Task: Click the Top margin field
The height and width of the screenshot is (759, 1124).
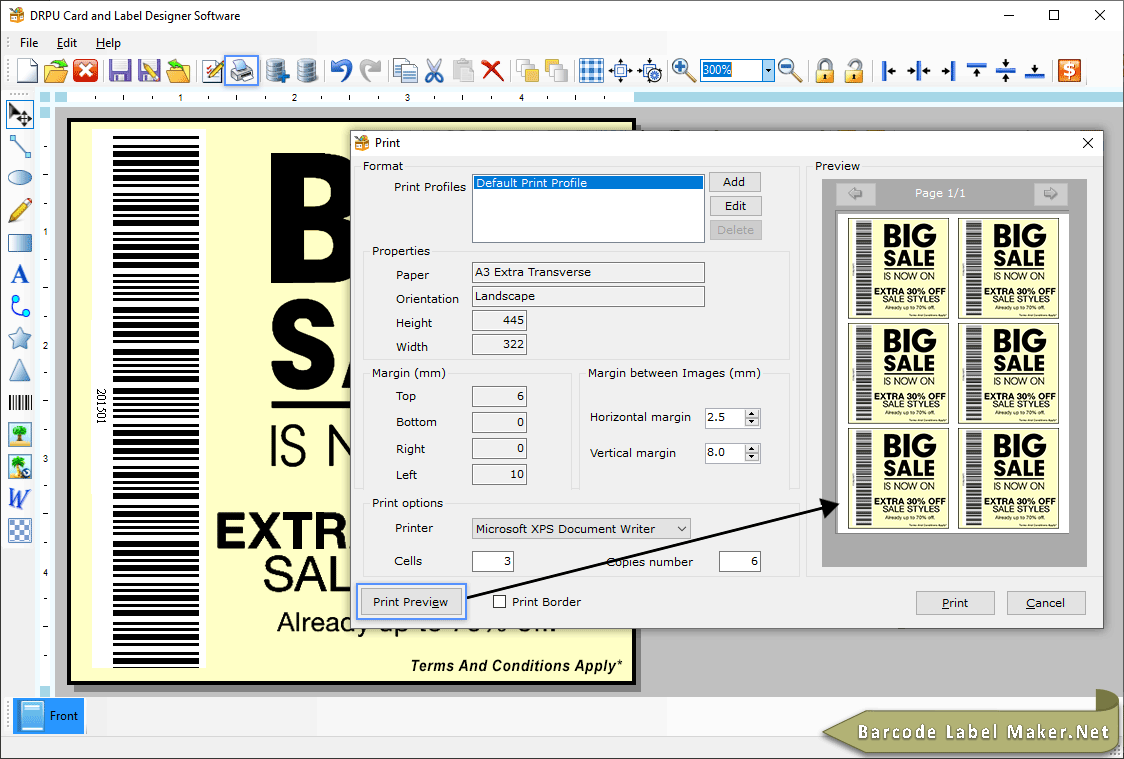Action: pyautogui.click(x=499, y=396)
